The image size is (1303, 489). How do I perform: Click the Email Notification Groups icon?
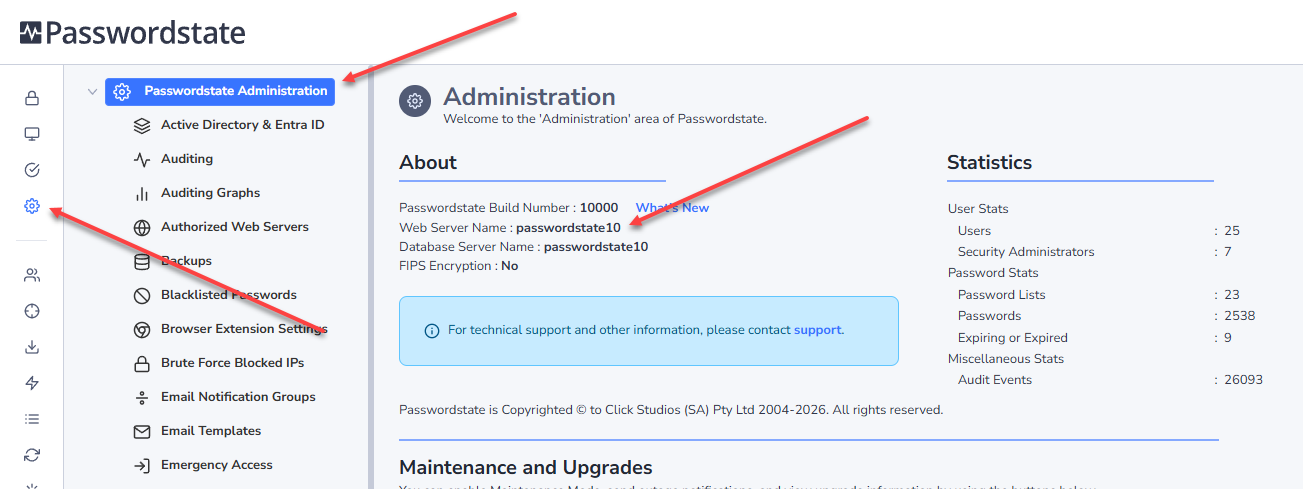142,397
